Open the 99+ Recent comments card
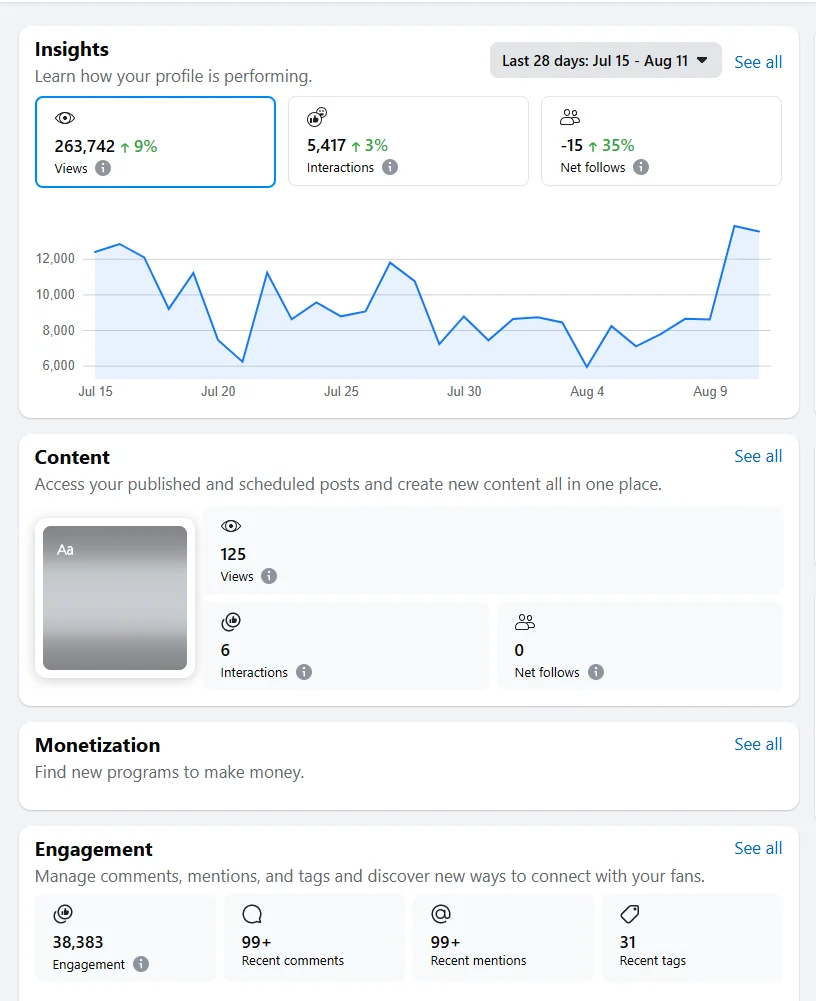 [314, 938]
